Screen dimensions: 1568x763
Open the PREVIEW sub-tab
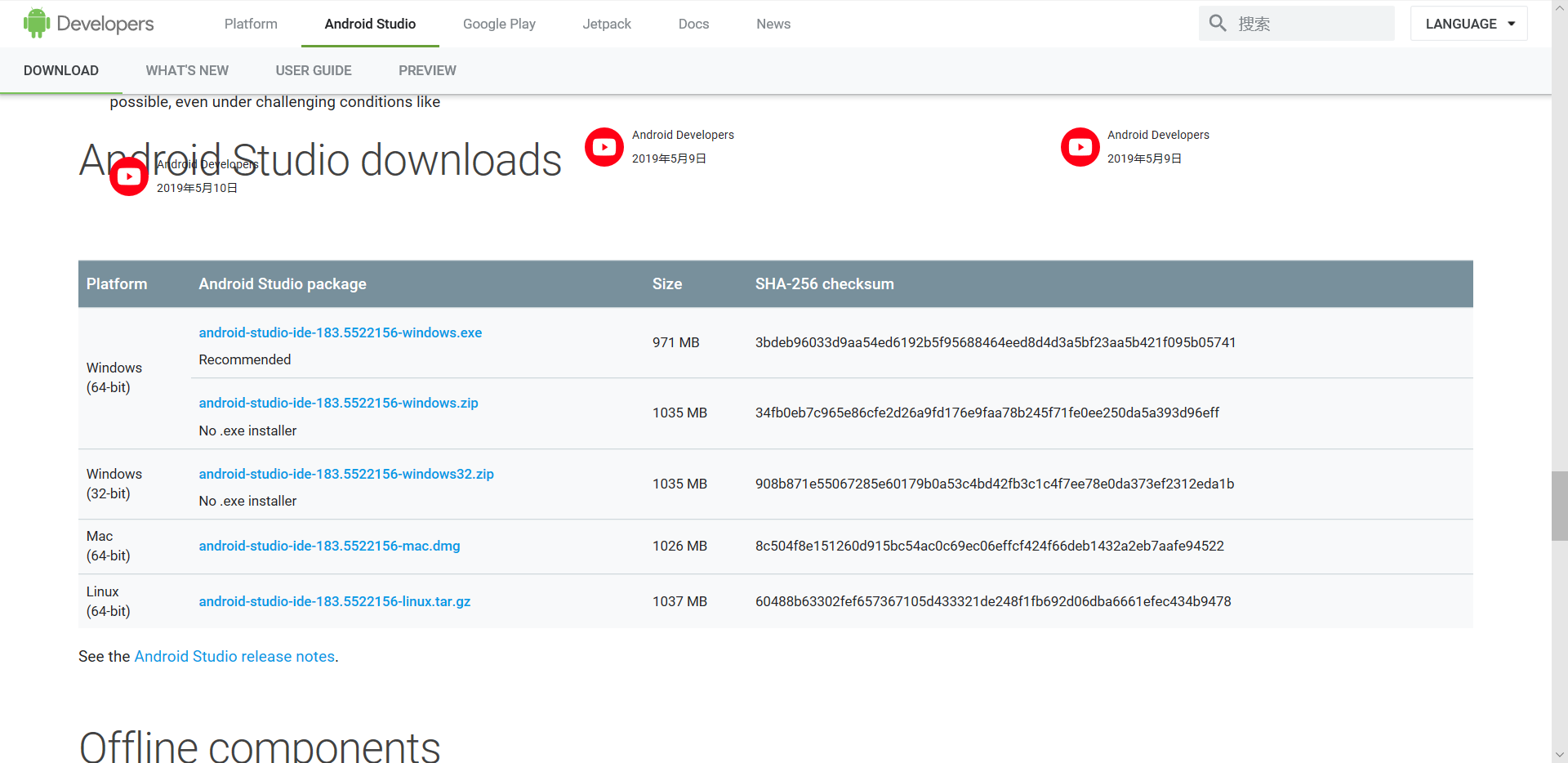(x=427, y=70)
